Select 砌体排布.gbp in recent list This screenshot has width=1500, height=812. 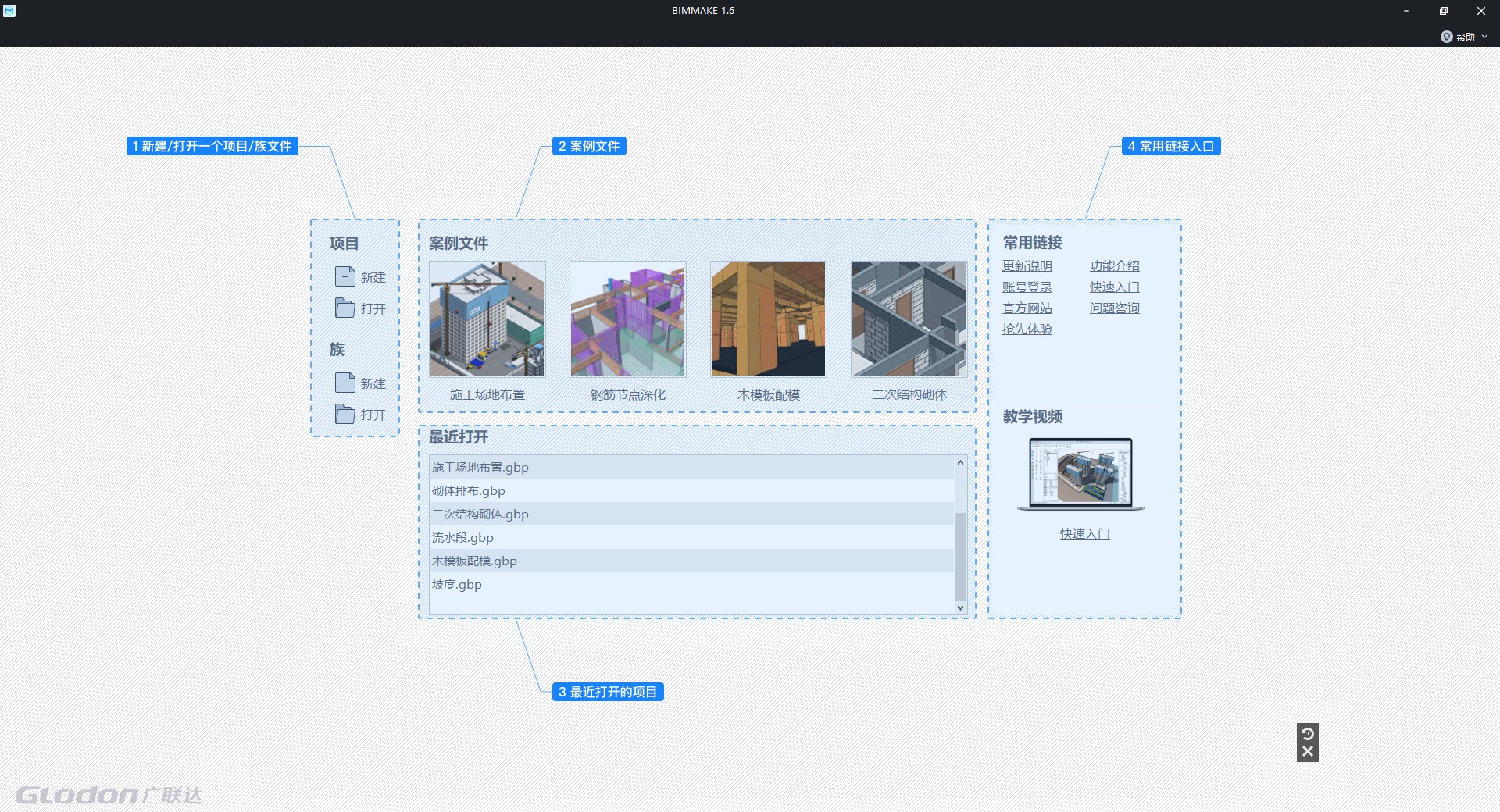click(691, 490)
